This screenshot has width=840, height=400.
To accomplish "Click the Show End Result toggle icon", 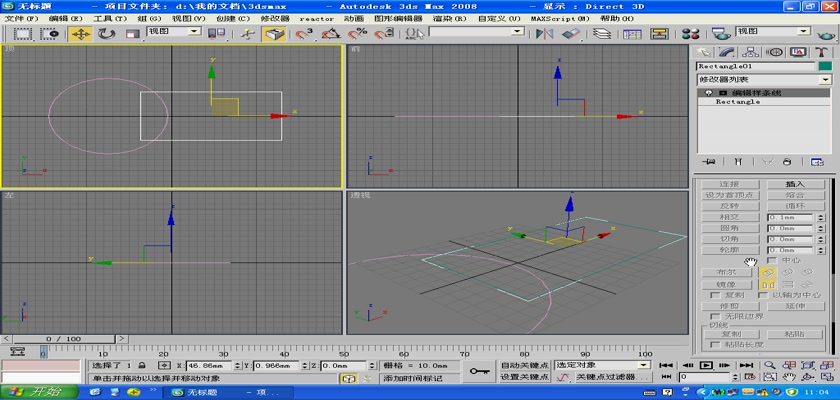I will 738,161.
